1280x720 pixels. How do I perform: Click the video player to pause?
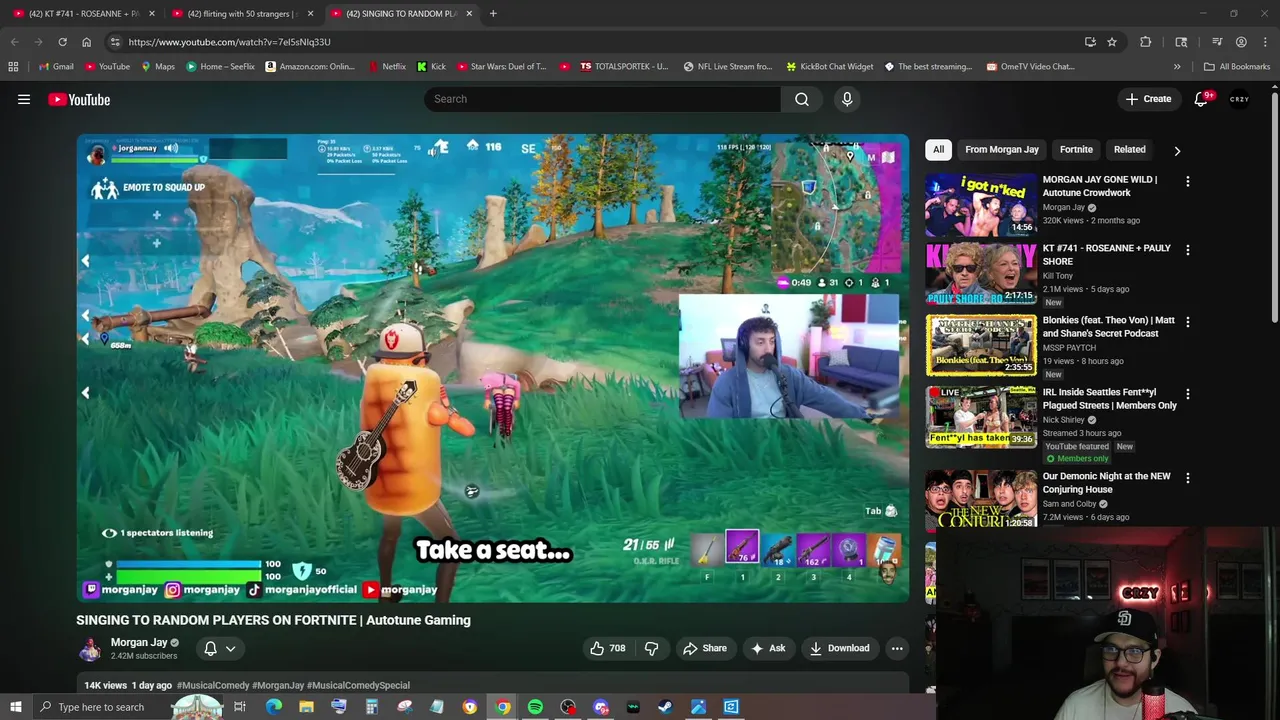(493, 368)
